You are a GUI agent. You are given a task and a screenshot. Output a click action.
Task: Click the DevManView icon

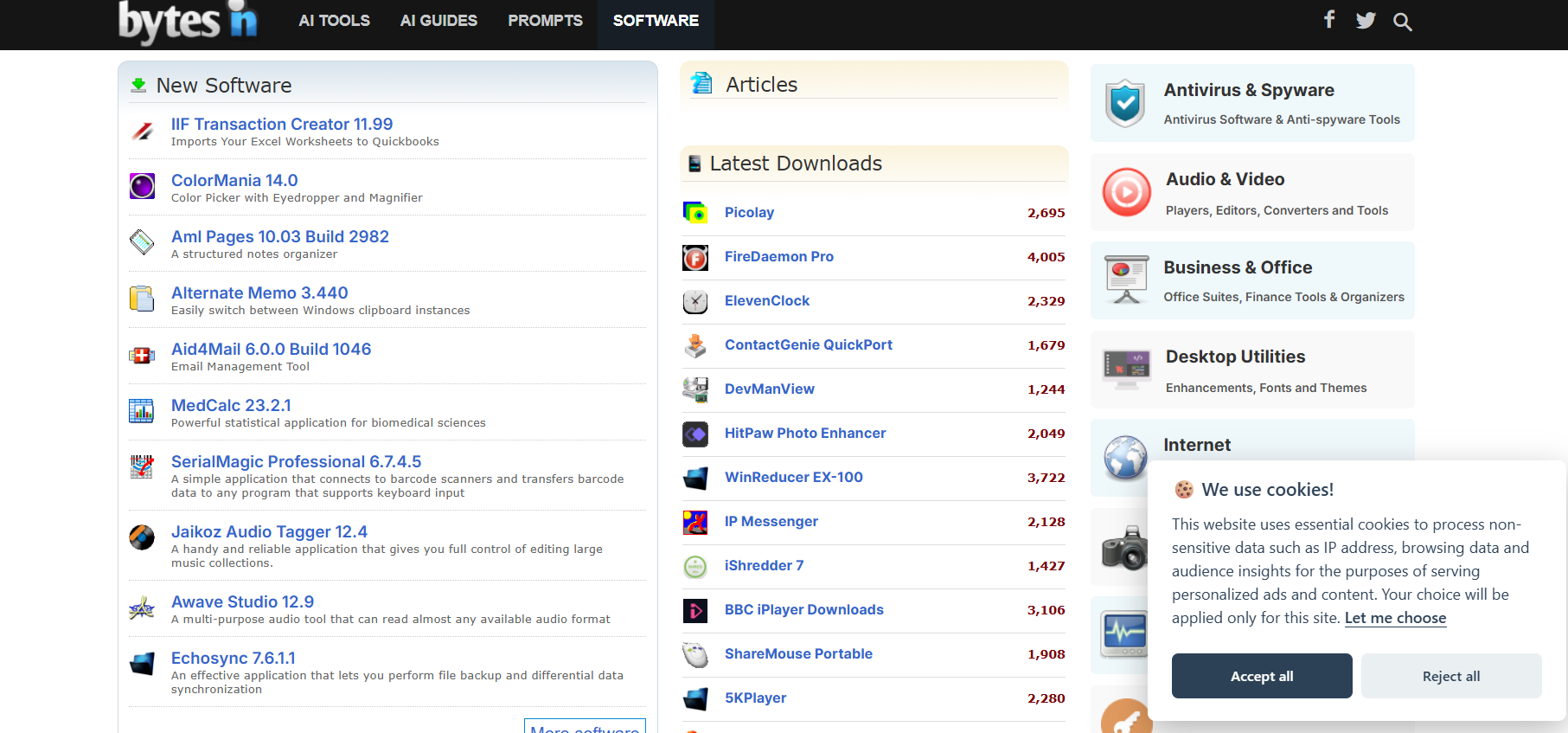695,389
